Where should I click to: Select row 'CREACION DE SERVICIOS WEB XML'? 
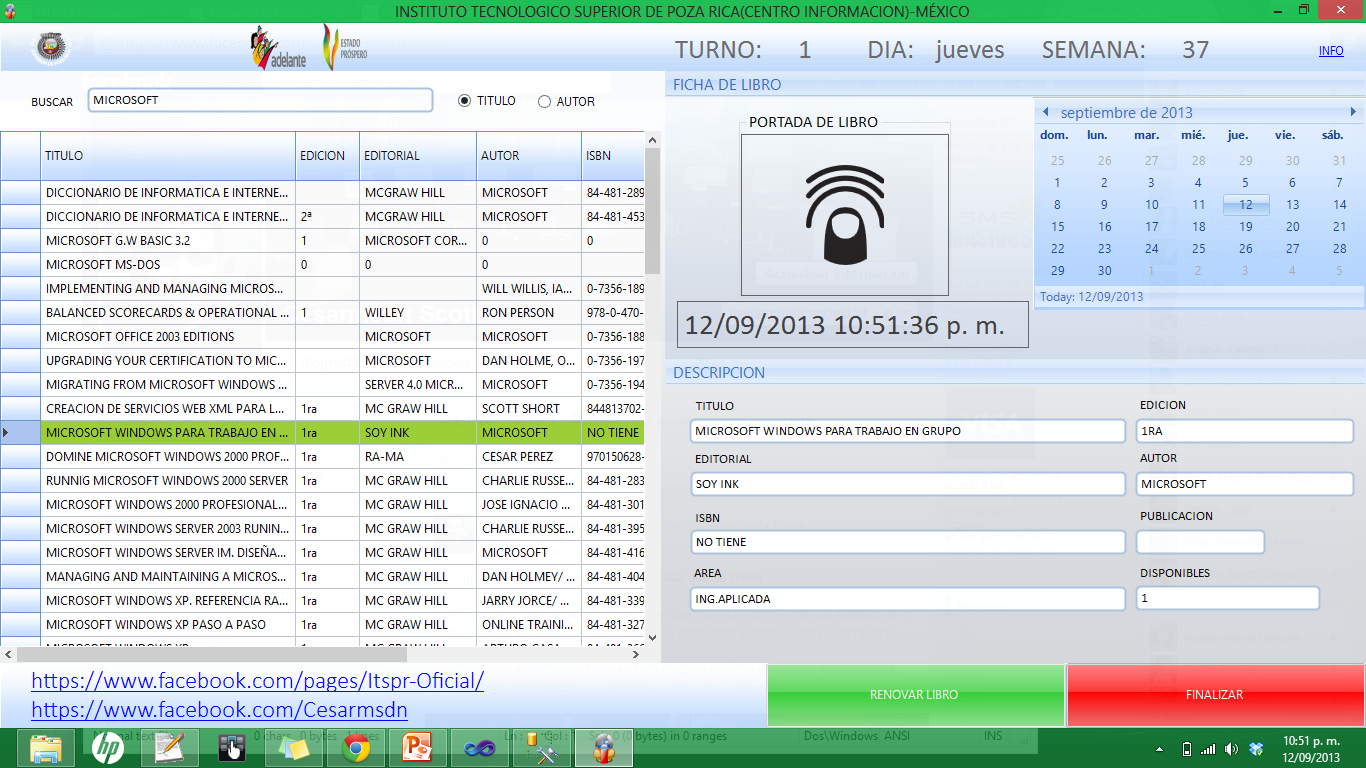pos(322,409)
